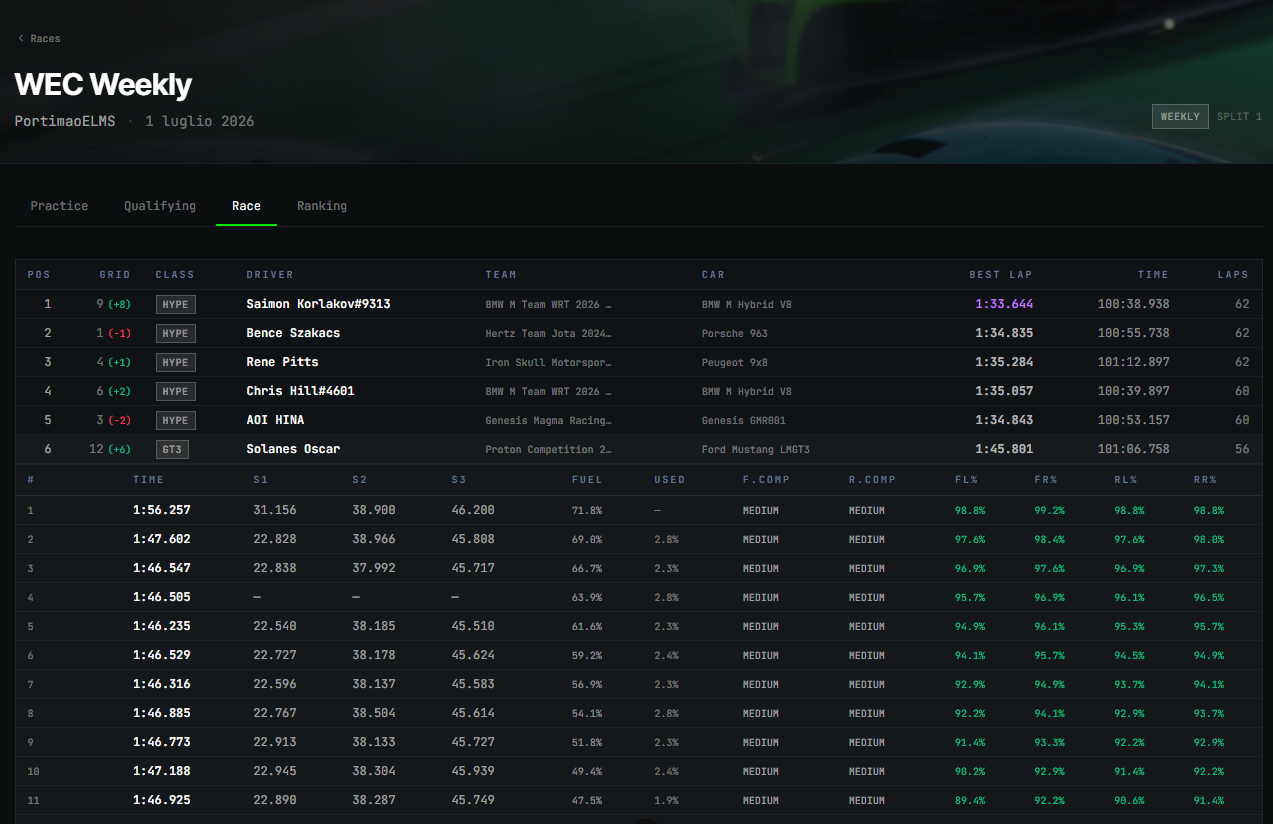Click RR% value 91.4%
Viewport: 1273px width, 824px height.
[1209, 800]
